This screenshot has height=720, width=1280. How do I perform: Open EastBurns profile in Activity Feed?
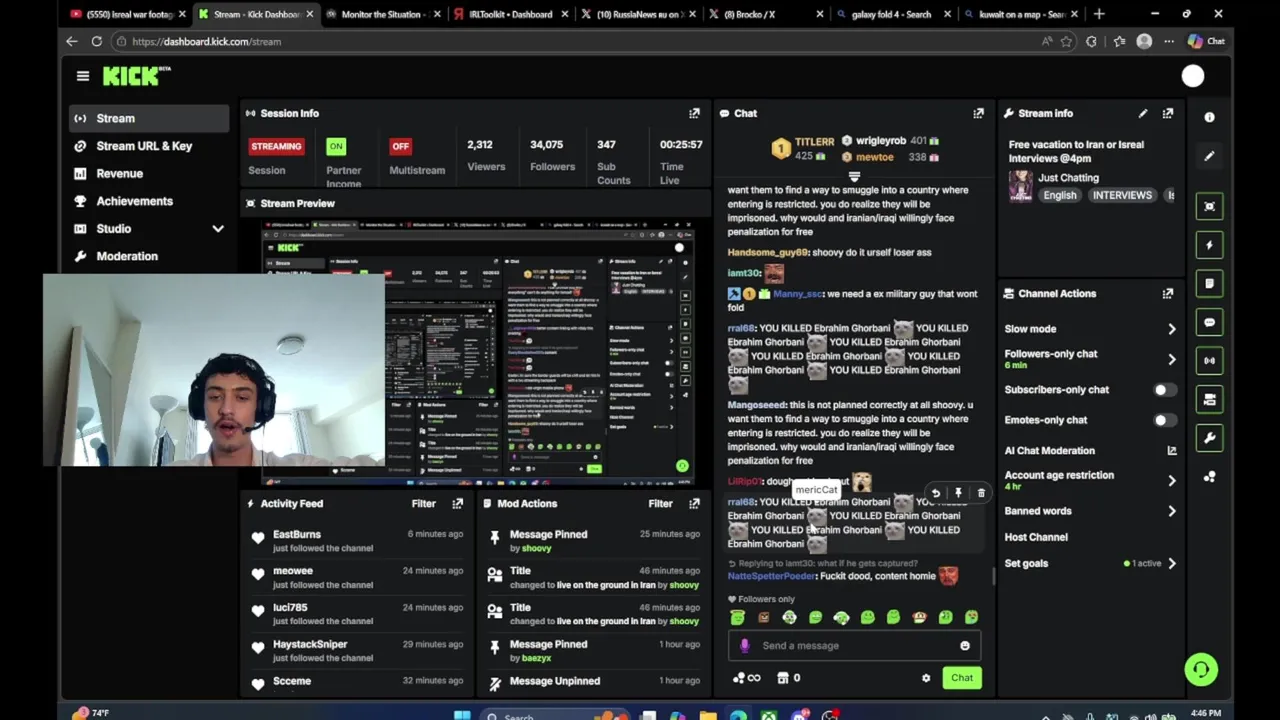pos(297,535)
